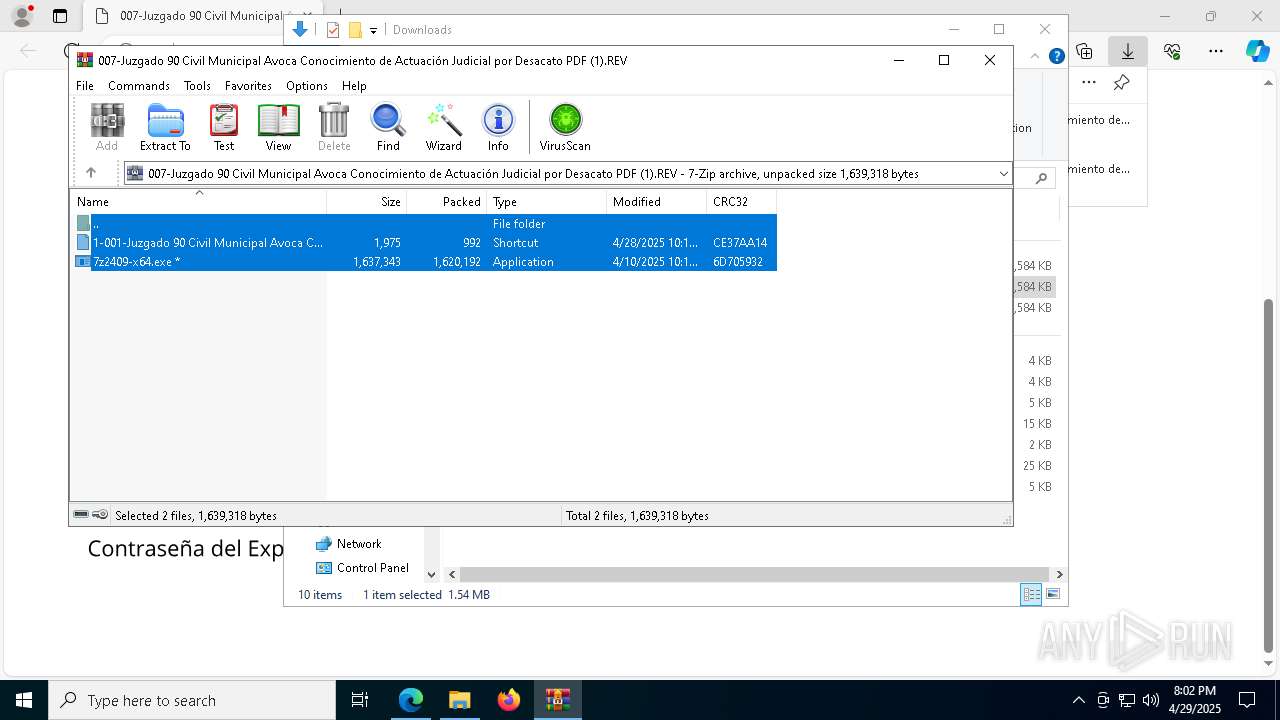Sort by Modified column header

(657, 201)
